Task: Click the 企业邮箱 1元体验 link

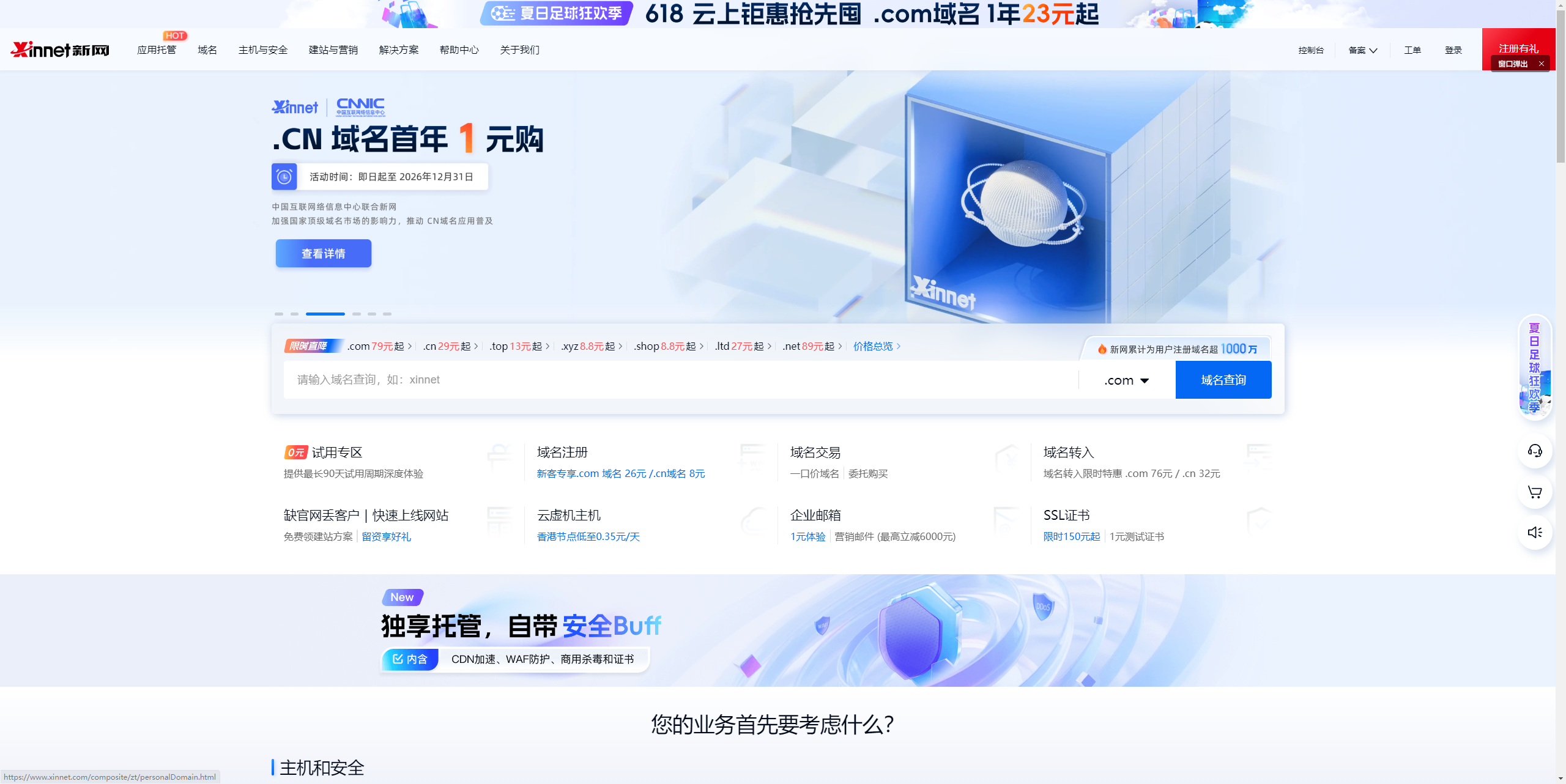Action: (808, 537)
